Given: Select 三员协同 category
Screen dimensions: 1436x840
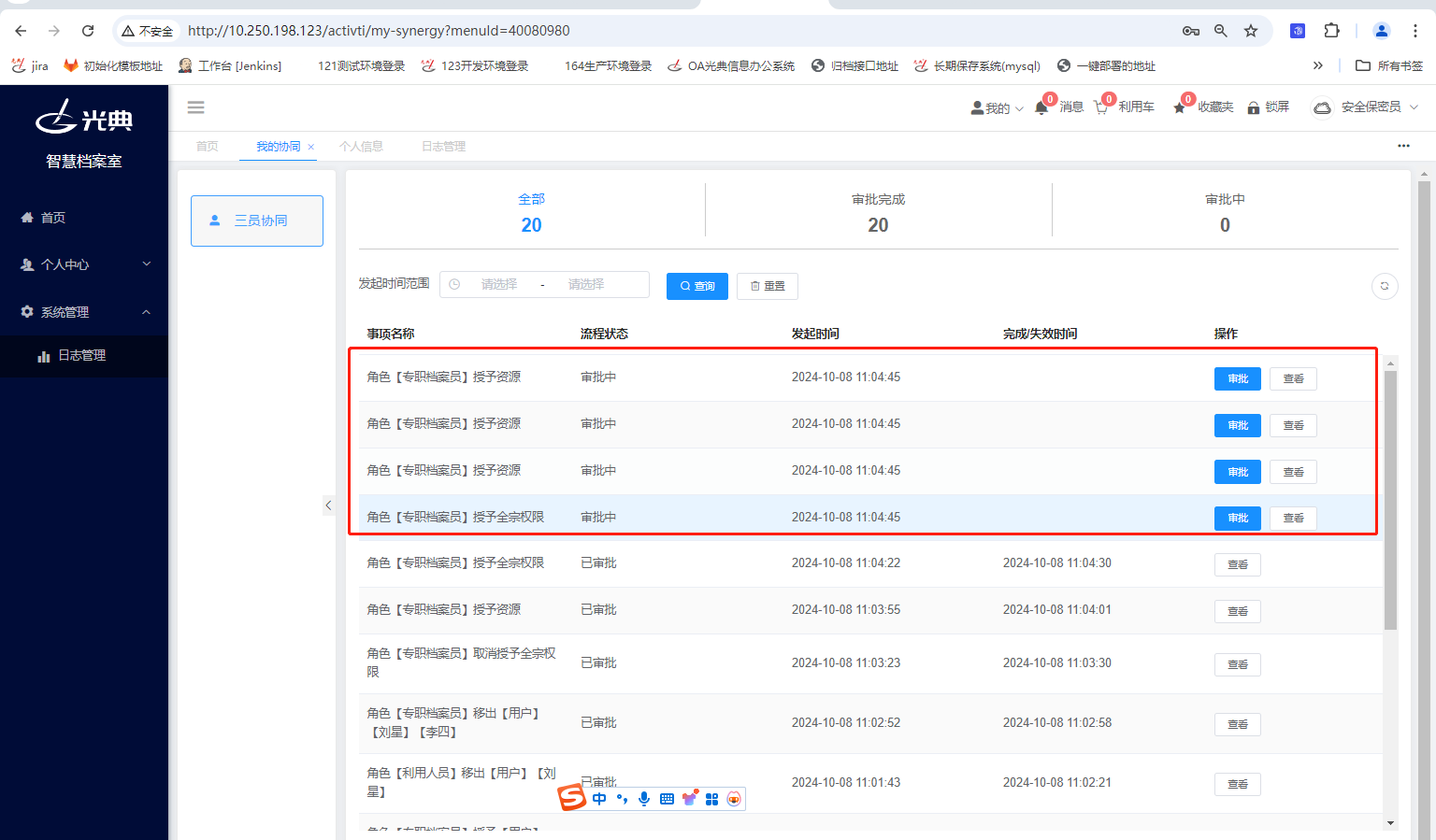Looking at the screenshot, I should tap(257, 221).
